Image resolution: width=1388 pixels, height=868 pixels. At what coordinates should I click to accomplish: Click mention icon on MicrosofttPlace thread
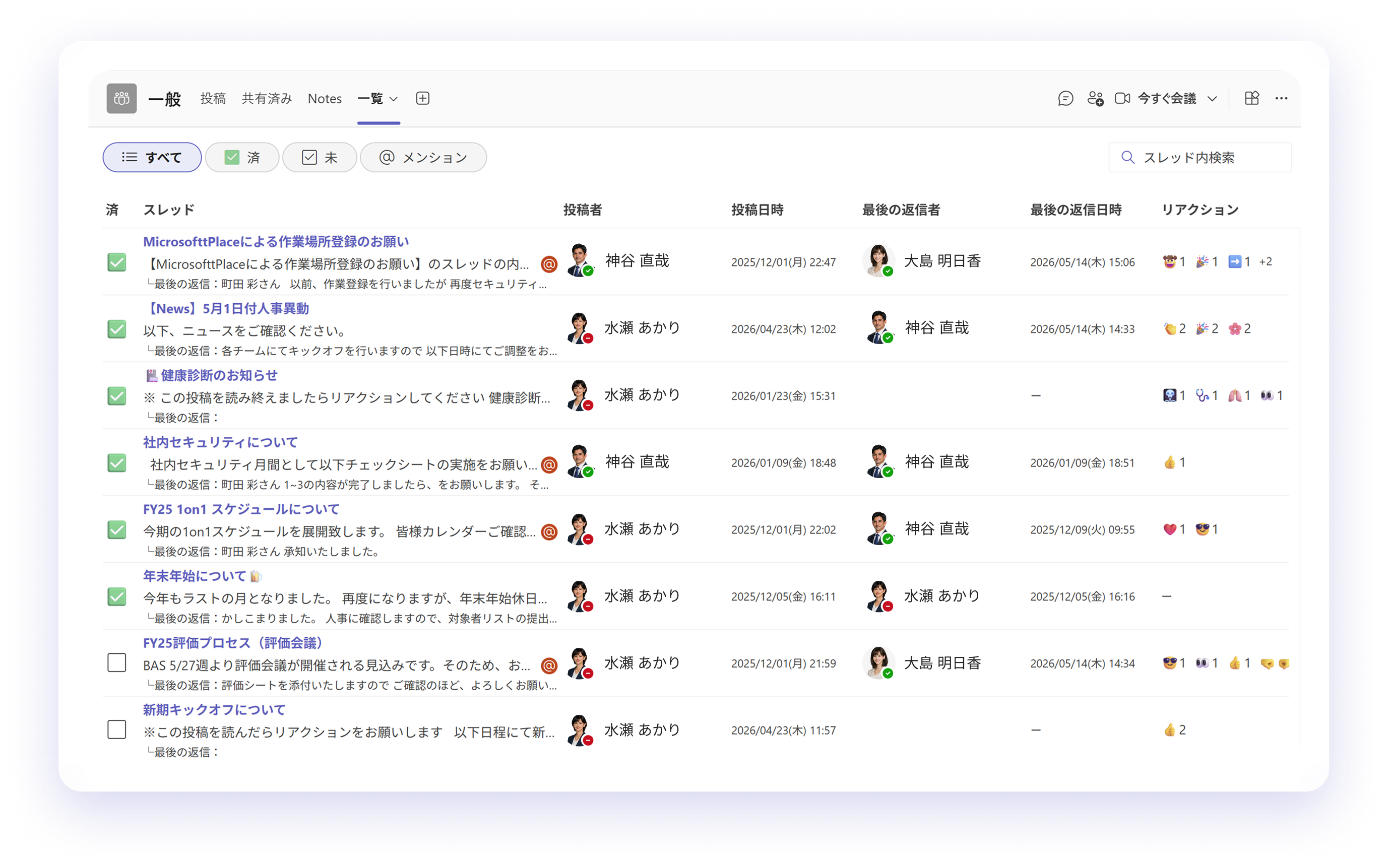pyautogui.click(x=549, y=264)
